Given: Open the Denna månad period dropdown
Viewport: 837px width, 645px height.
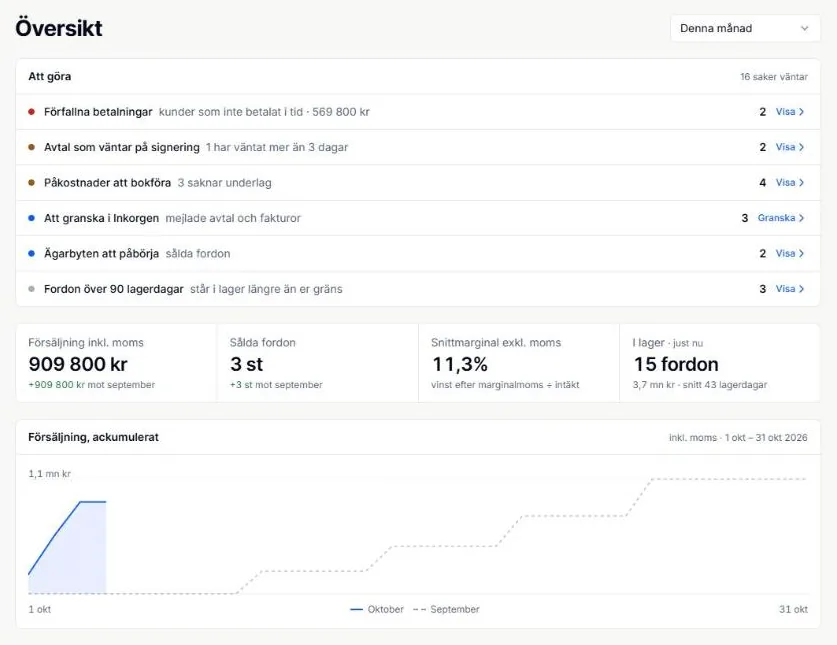Looking at the screenshot, I should pyautogui.click(x=745, y=28).
